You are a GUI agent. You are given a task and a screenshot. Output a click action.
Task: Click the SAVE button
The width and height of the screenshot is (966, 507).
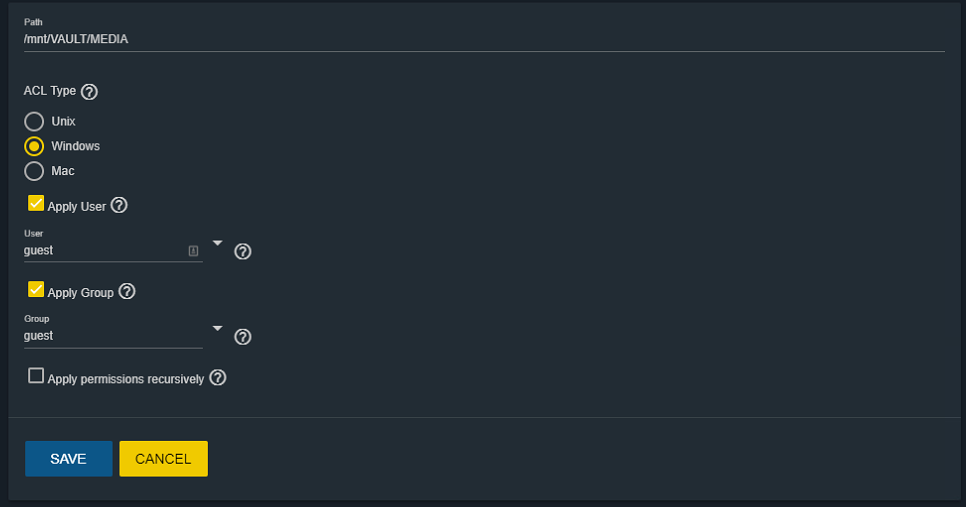pos(68,459)
